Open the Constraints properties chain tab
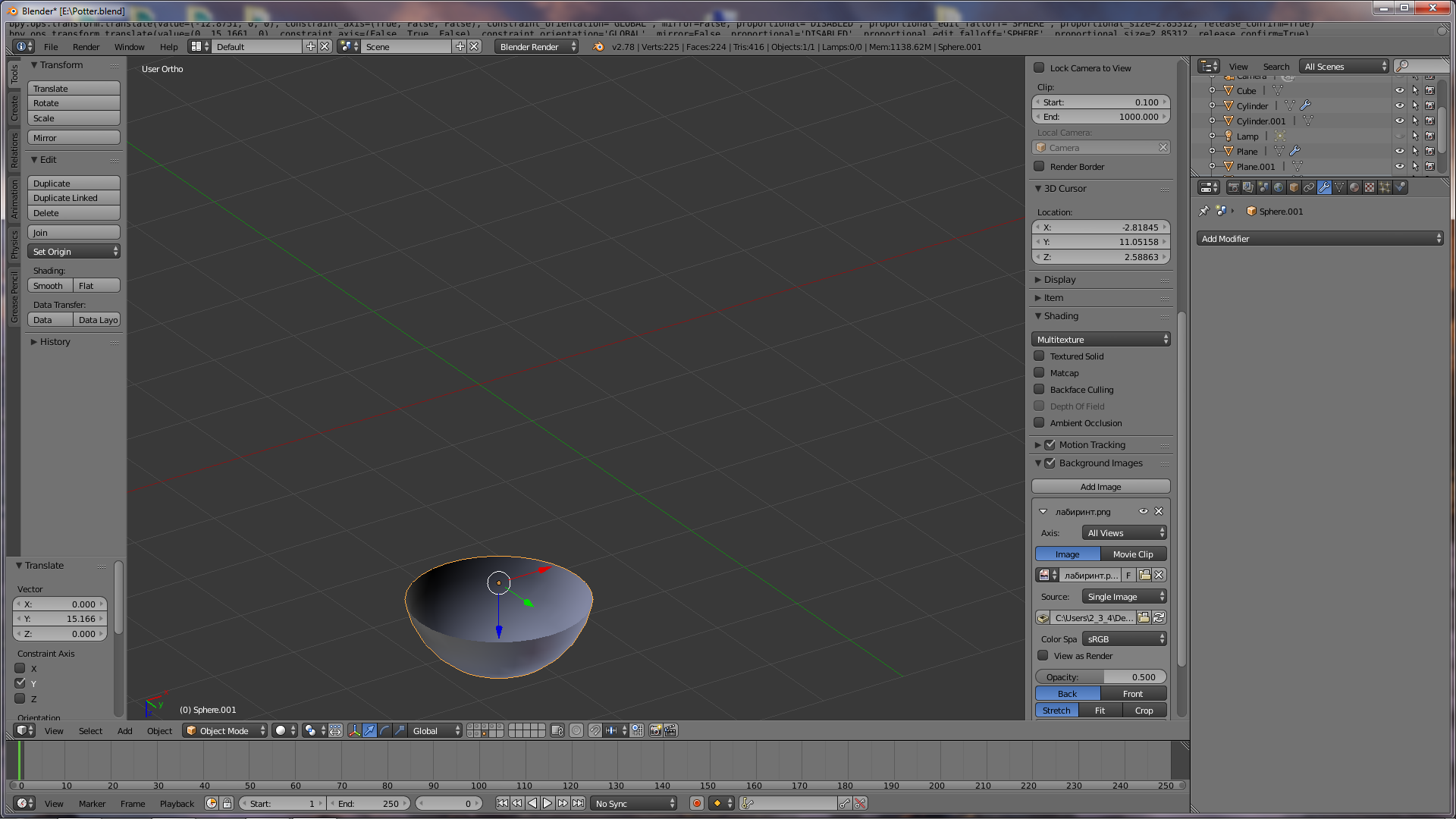The height and width of the screenshot is (819, 1456). click(x=1309, y=187)
